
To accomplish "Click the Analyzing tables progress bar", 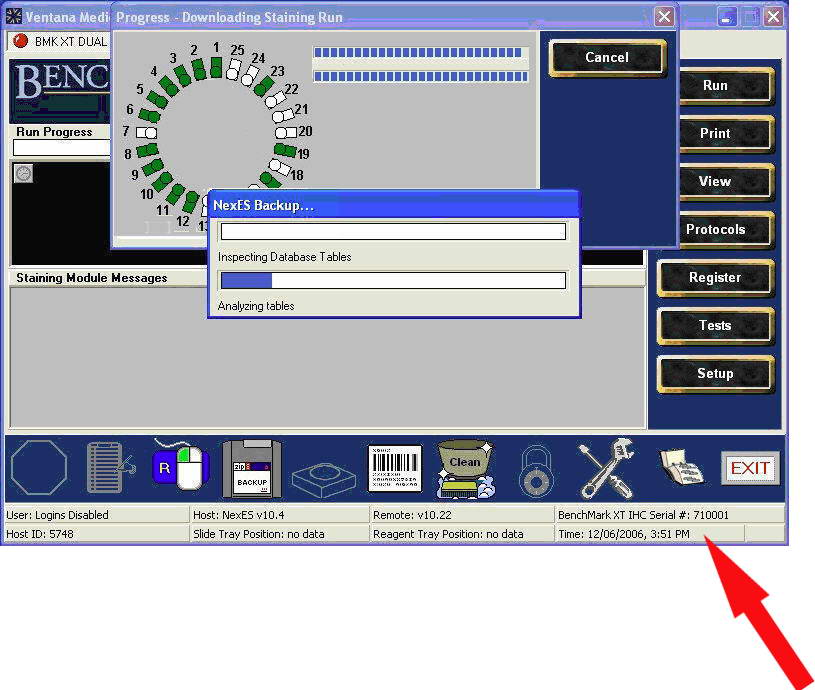I will pos(392,281).
